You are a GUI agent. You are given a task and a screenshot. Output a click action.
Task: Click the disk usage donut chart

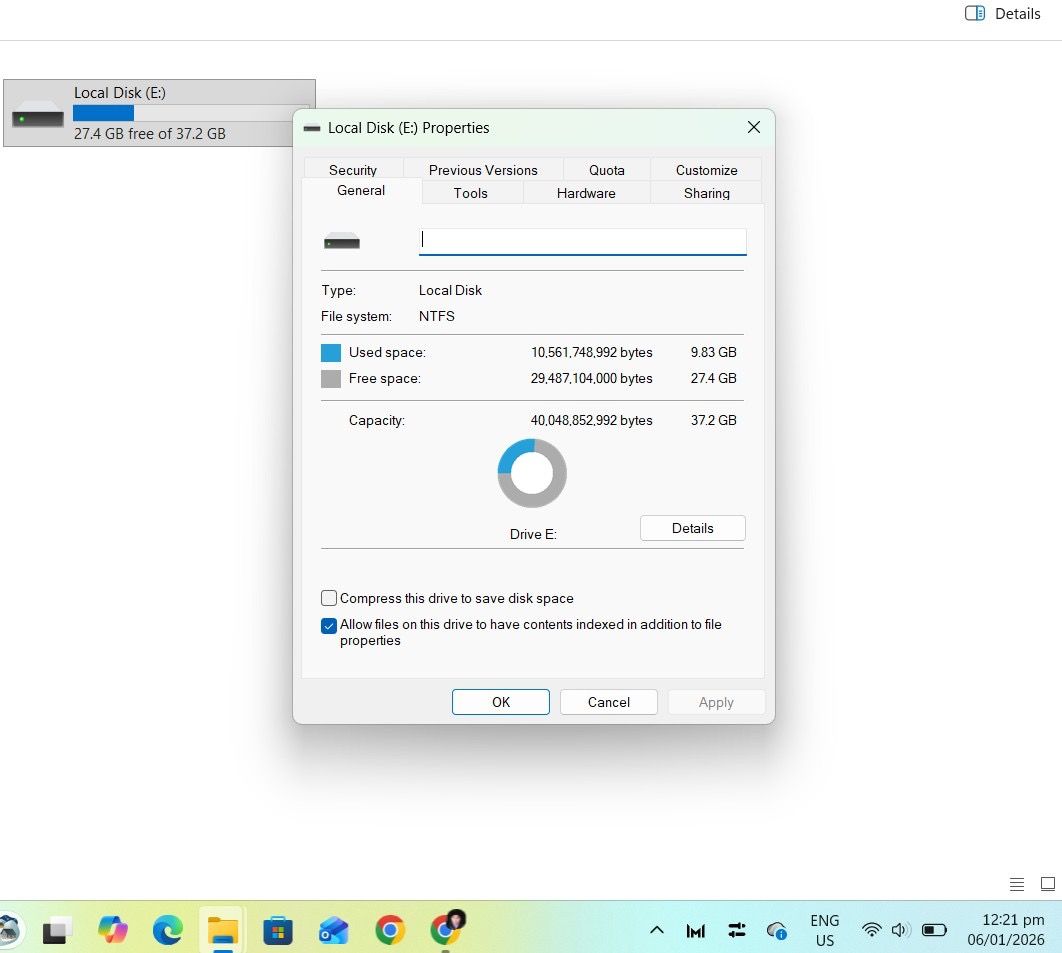tap(532, 473)
